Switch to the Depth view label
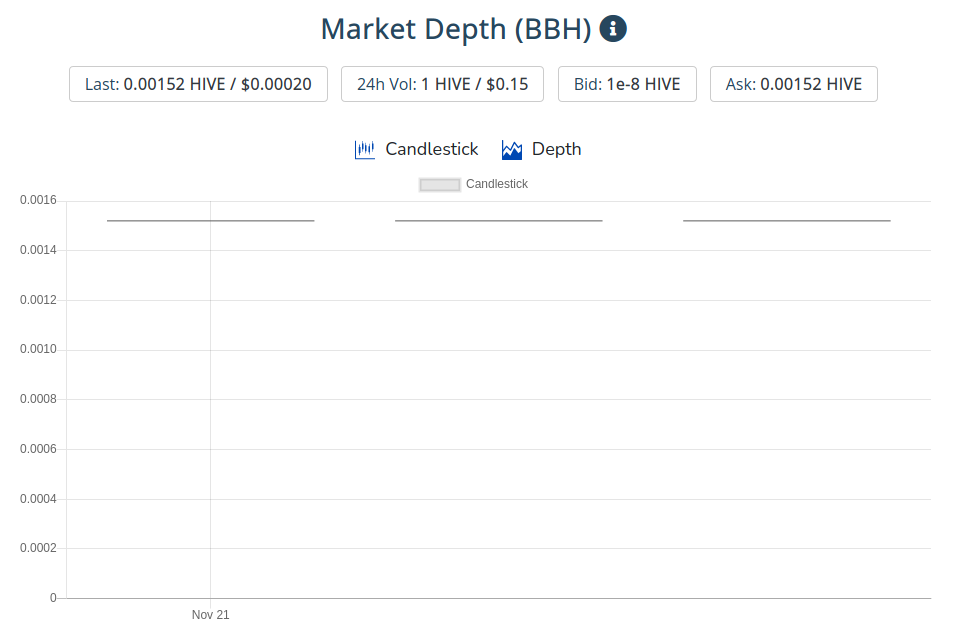The height and width of the screenshot is (633, 967). click(556, 149)
